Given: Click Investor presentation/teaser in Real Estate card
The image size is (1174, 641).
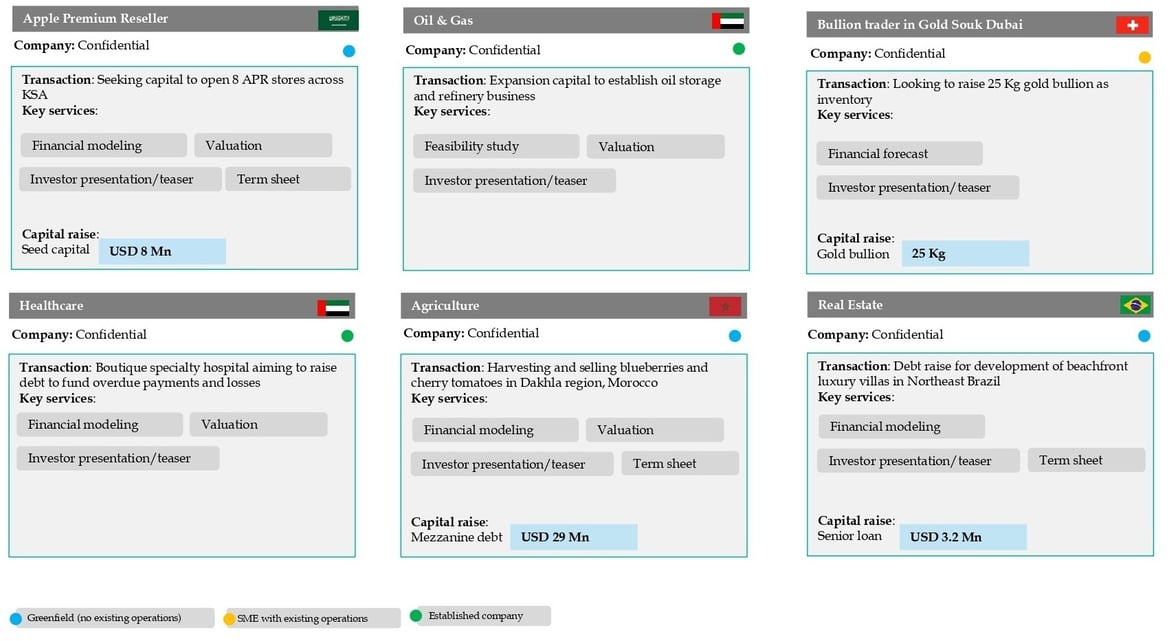Looking at the screenshot, I should click(x=919, y=461).
